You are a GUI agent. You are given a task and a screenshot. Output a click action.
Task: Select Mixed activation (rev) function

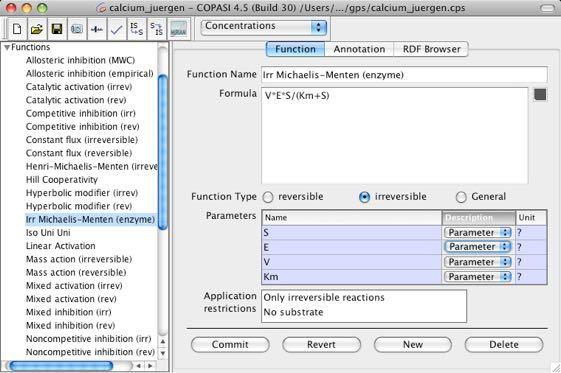(71, 299)
